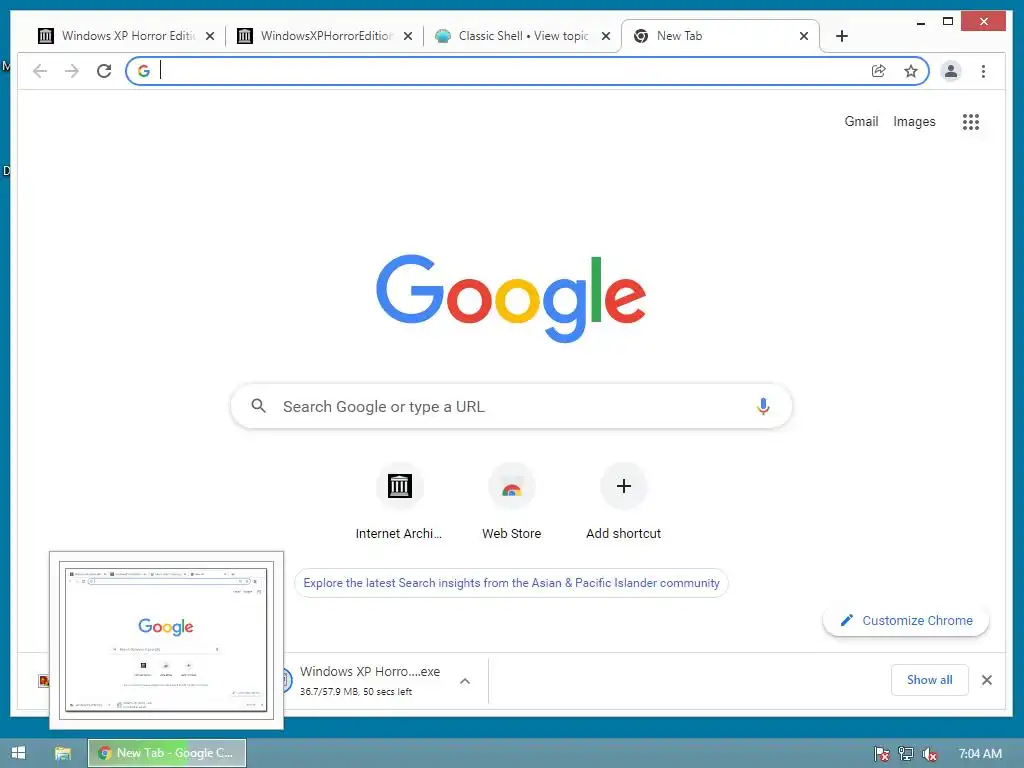1024x768 pixels.
Task: Click the browser back arrow
Action: 40,71
